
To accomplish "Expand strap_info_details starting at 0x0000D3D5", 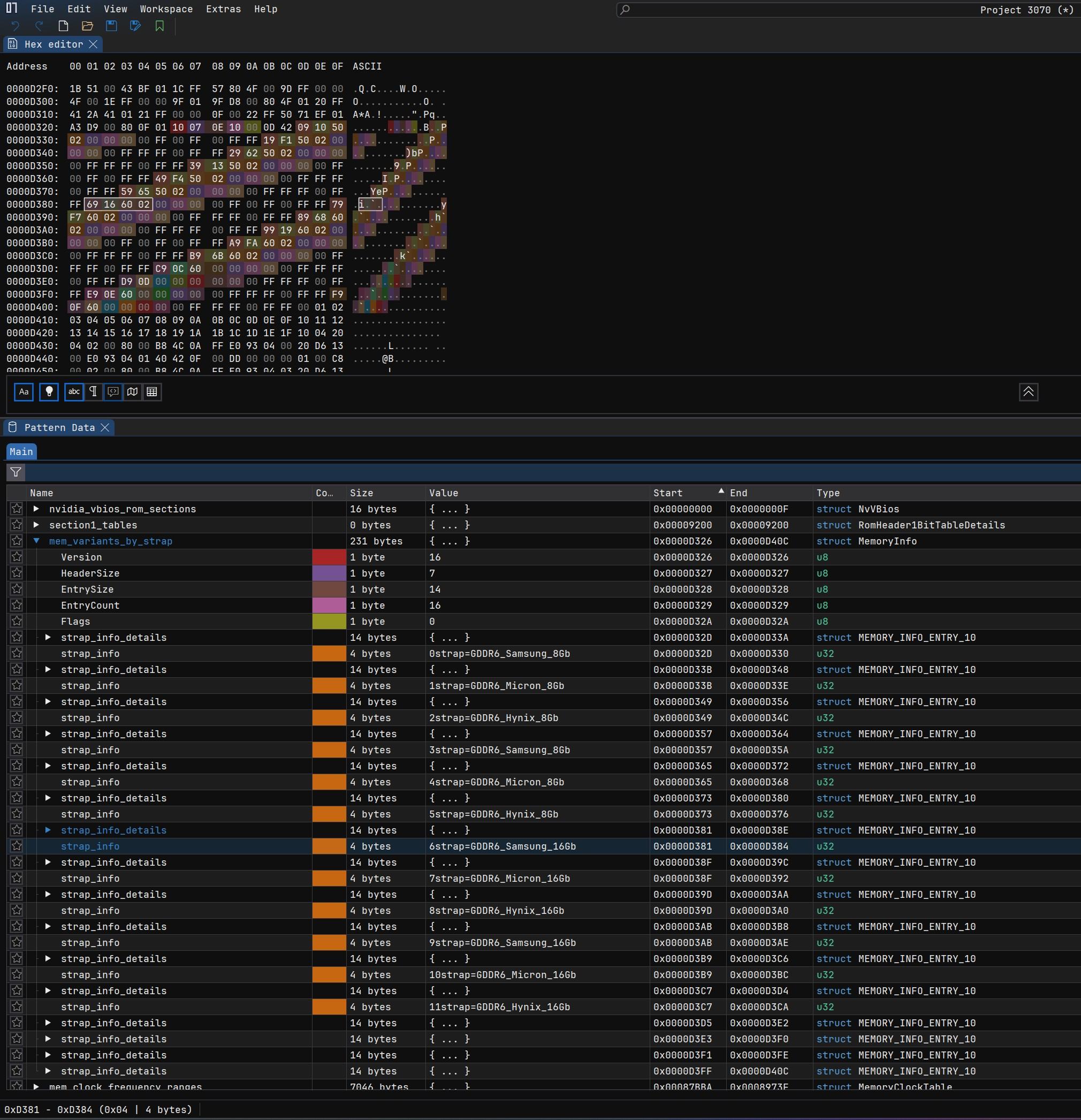I will [x=49, y=1023].
